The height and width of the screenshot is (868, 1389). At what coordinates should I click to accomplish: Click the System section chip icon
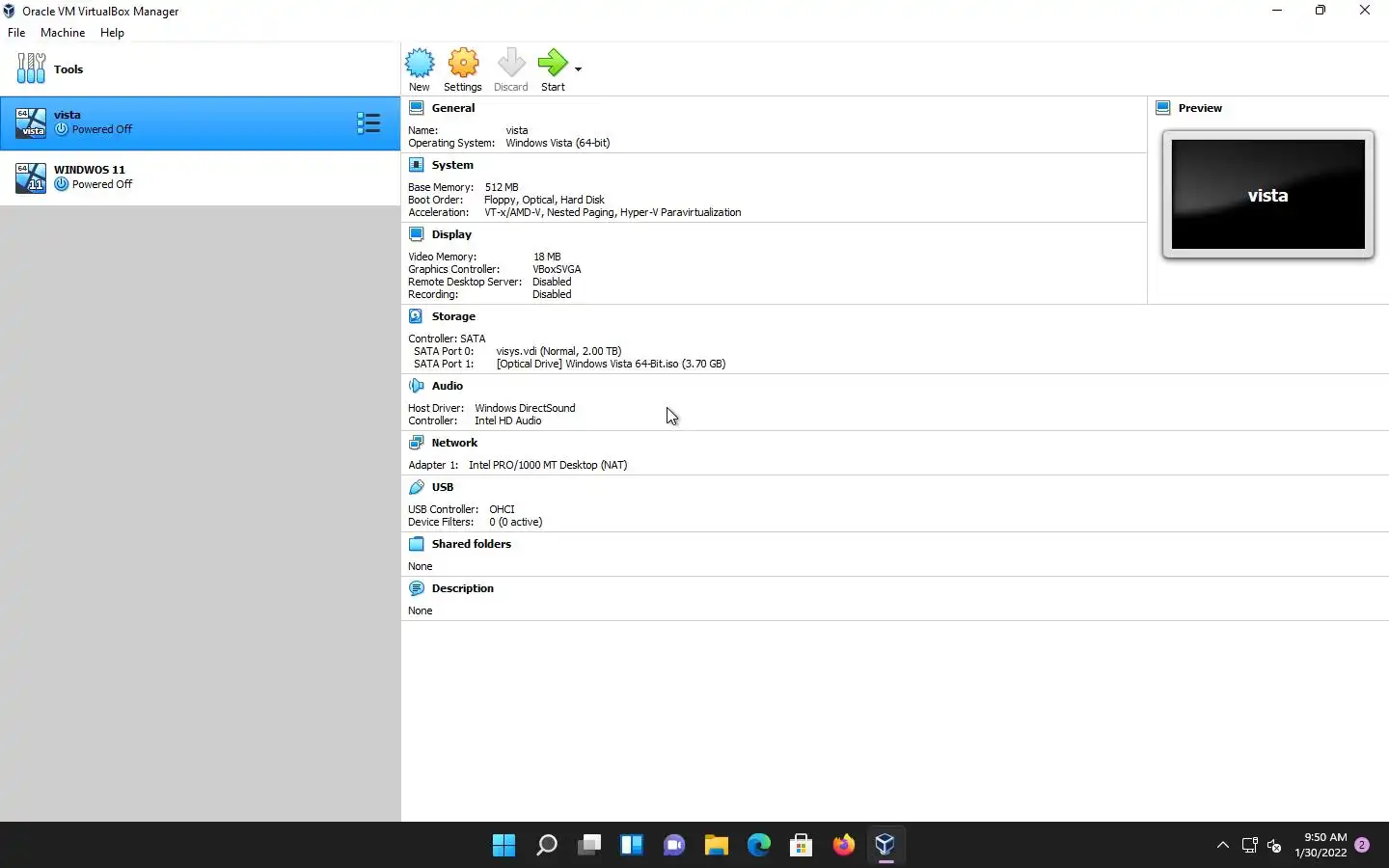(417, 165)
